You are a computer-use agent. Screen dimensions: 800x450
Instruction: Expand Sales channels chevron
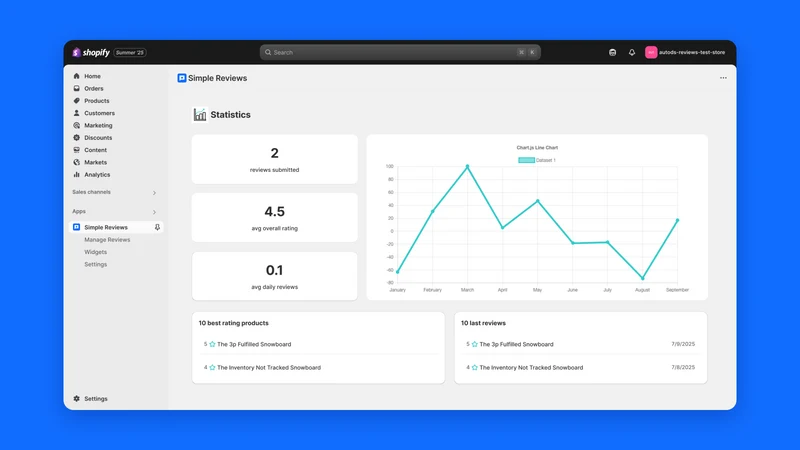click(x=154, y=193)
